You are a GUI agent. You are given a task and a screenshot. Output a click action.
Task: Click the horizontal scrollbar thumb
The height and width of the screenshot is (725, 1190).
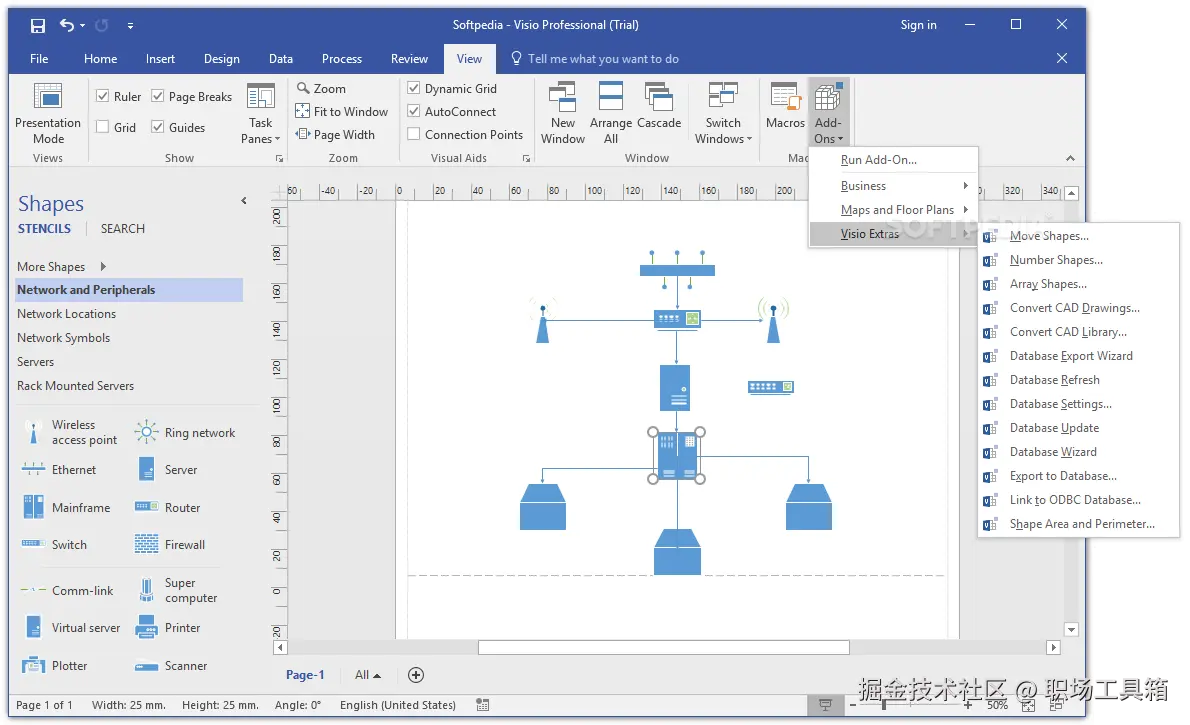click(x=663, y=648)
